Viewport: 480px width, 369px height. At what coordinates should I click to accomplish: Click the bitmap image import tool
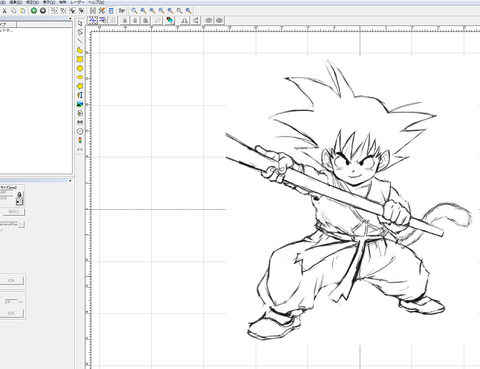80,104
